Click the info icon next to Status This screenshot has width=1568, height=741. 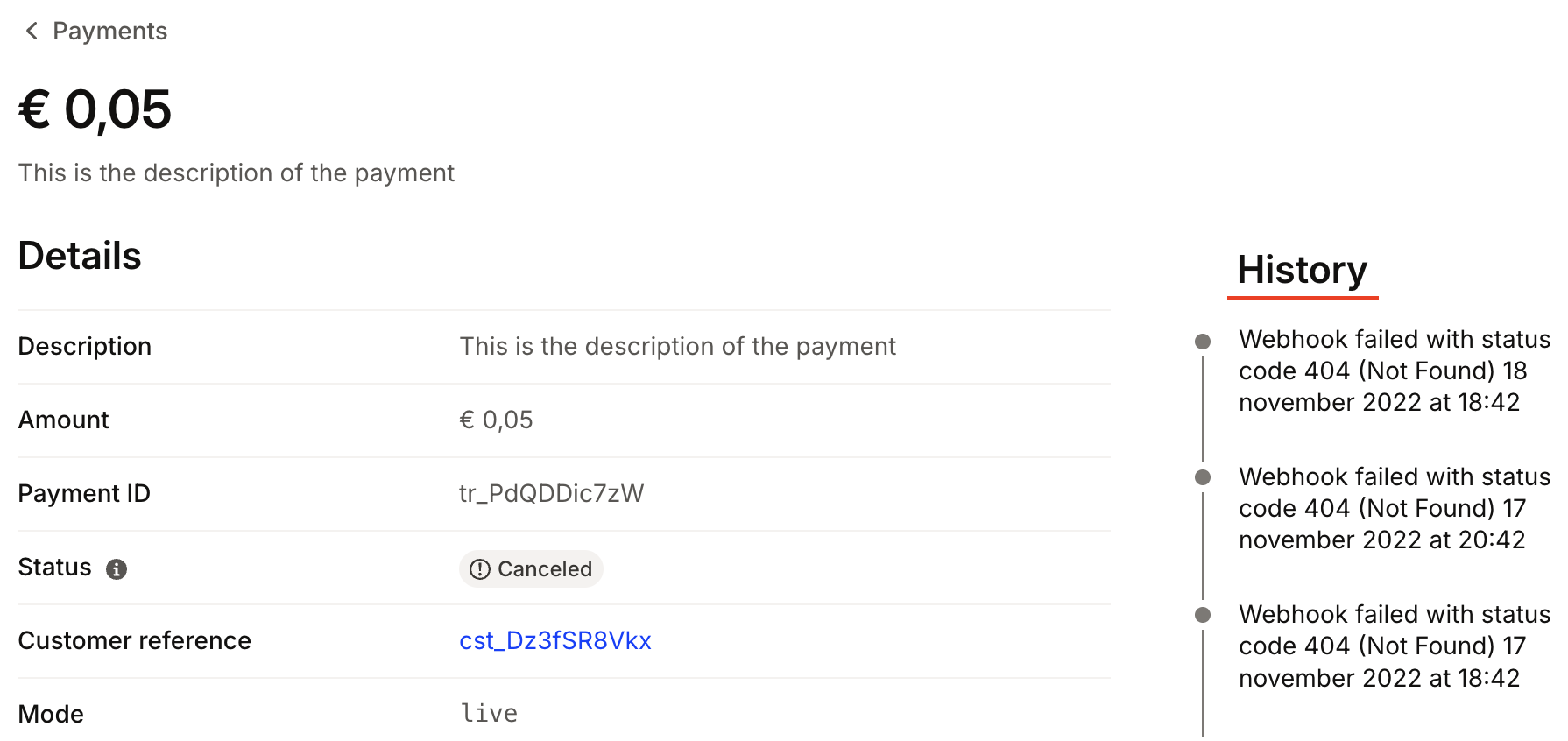(x=117, y=569)
